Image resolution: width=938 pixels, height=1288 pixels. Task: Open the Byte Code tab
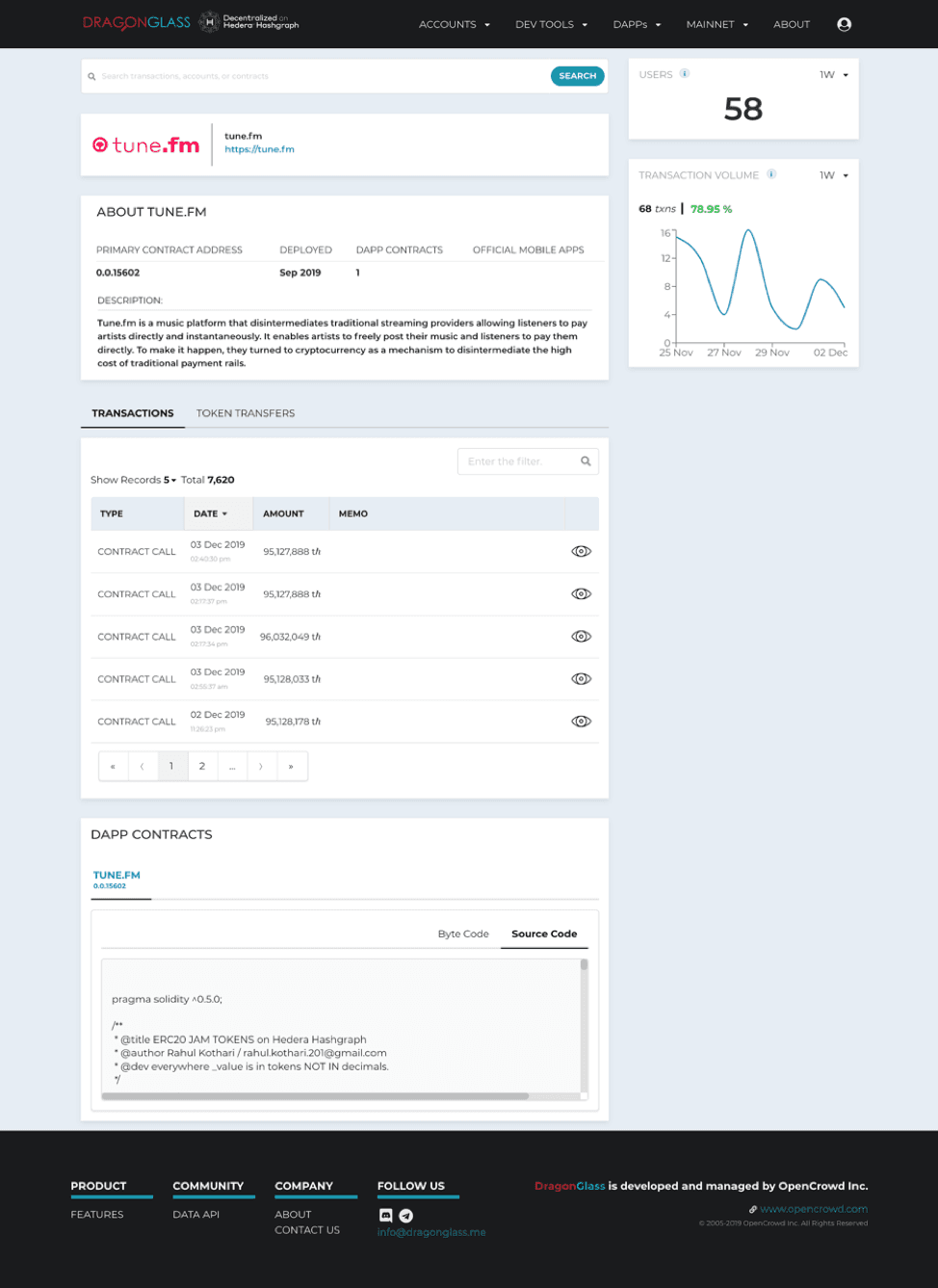pyautogui.click(x=463, y=933)
